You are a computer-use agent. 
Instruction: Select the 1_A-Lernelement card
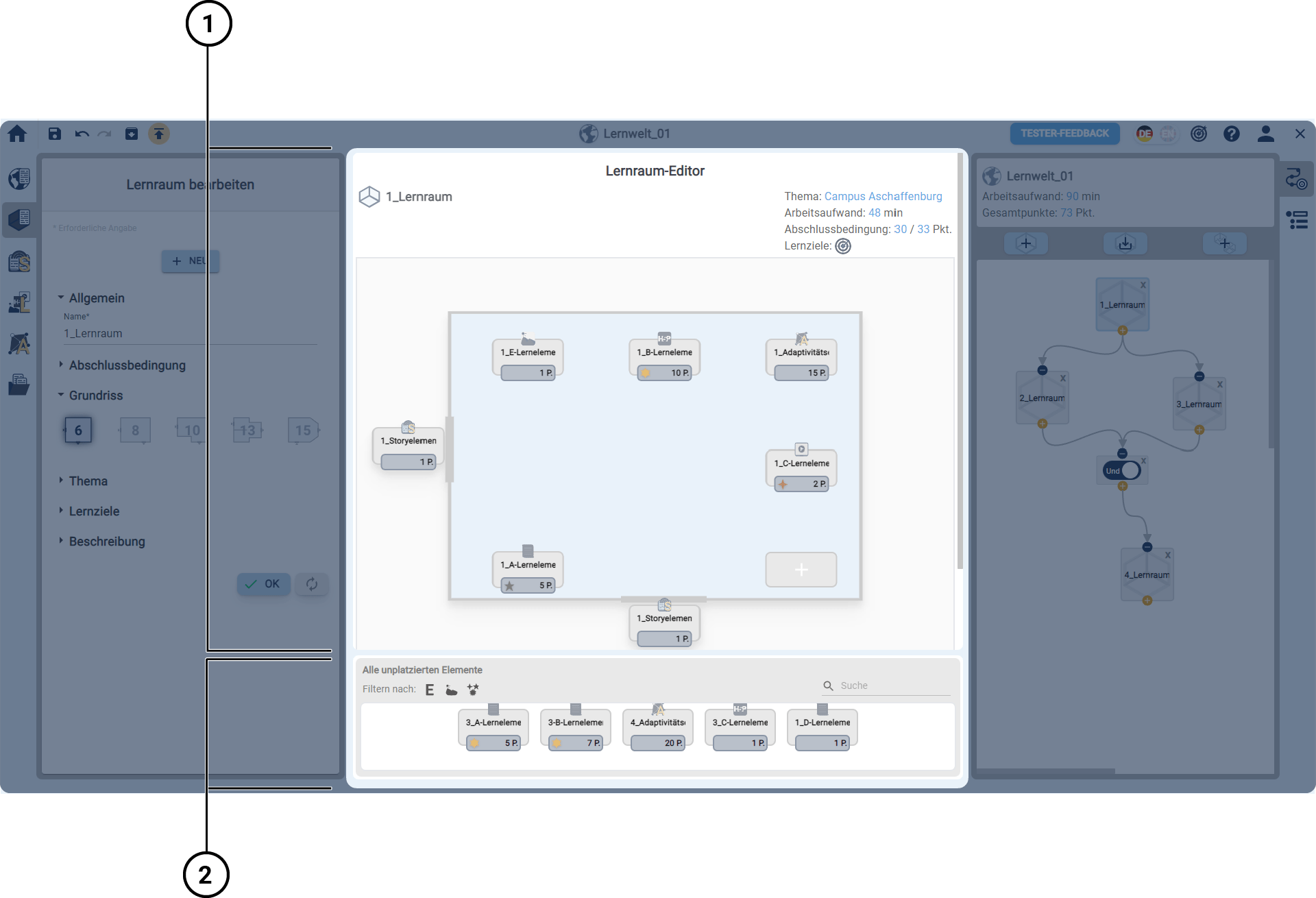point(528,571)
